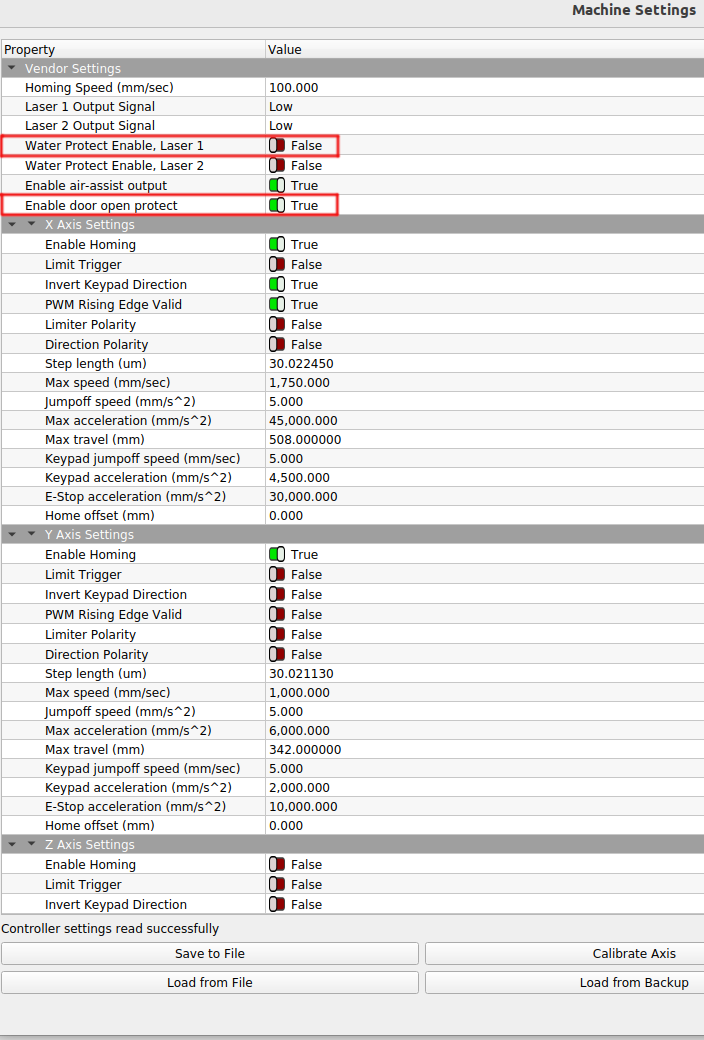Toggle Y axis Limiter Polarity switch
704x1040 pixels.
(277, 635)
